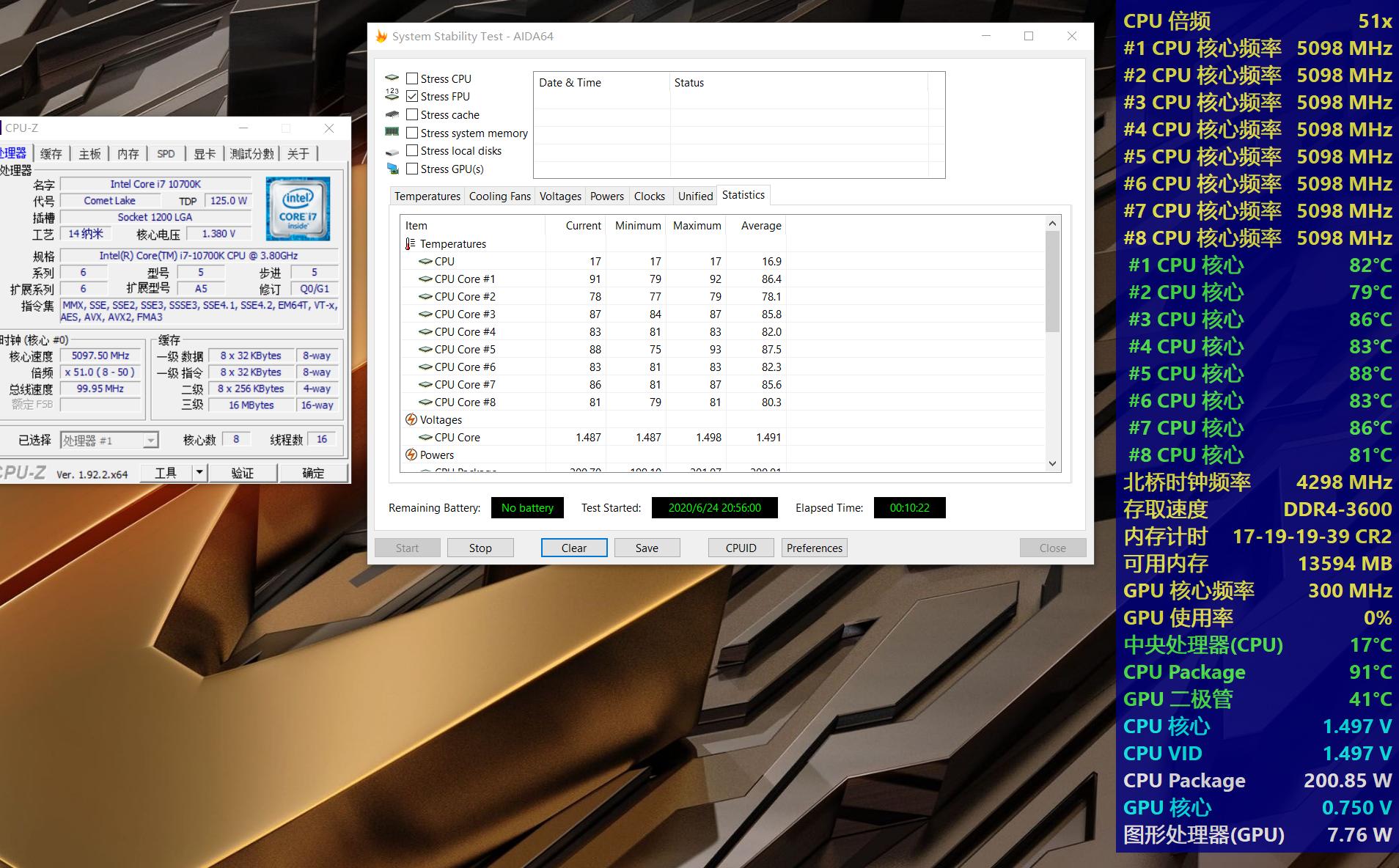Open the 关于 tab in CPU-Z
This screenshot has width=1399, height=868.
pyautogui.click(x=298, y=153)
